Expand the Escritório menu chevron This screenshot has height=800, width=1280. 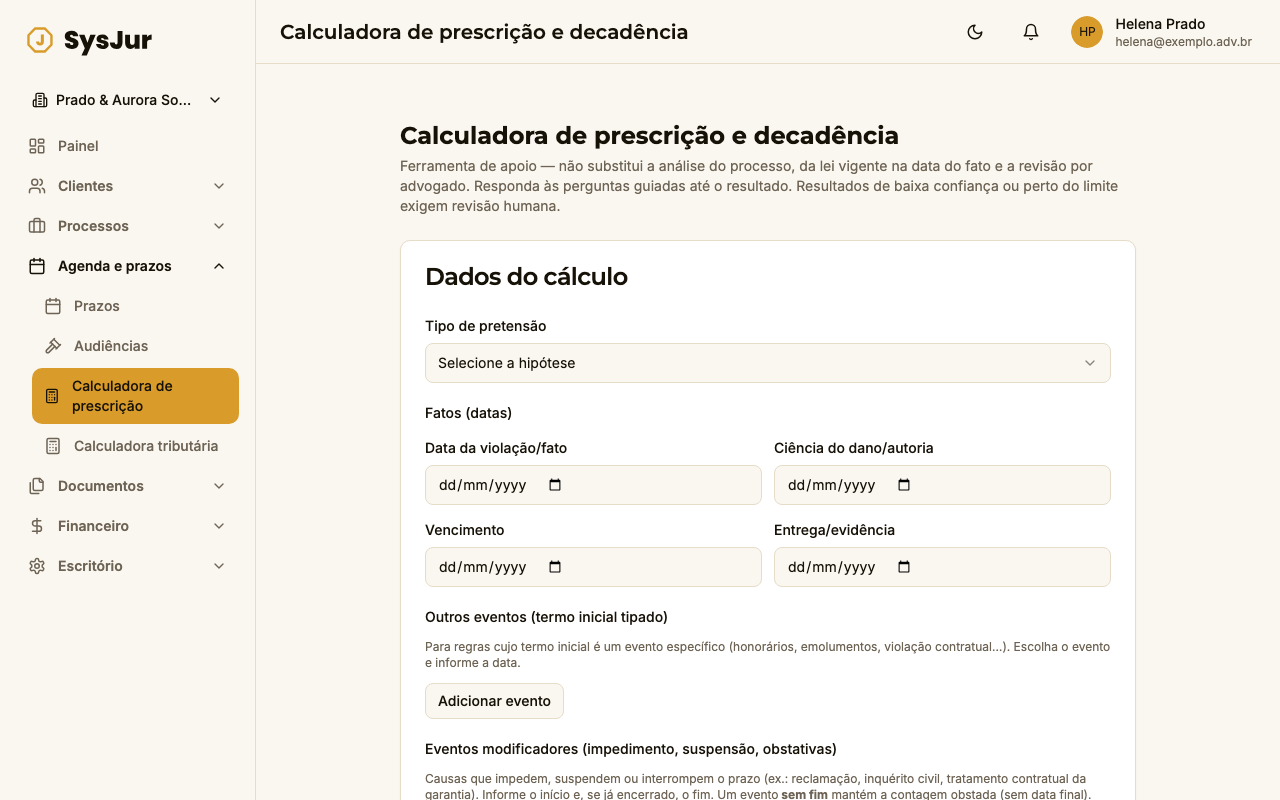click(x=219, y=566)
